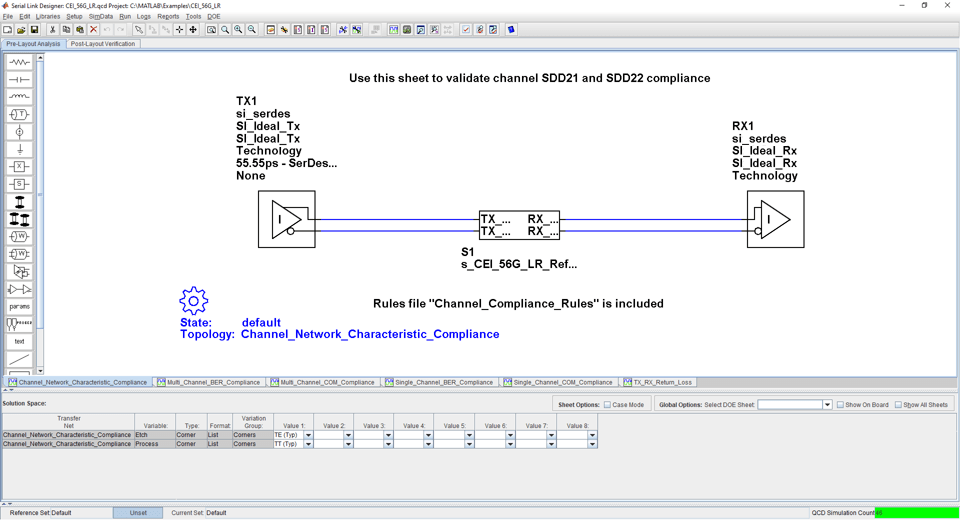Toggle the Show On Board checkbox
The image size is (960, 520).
[840, 405]
